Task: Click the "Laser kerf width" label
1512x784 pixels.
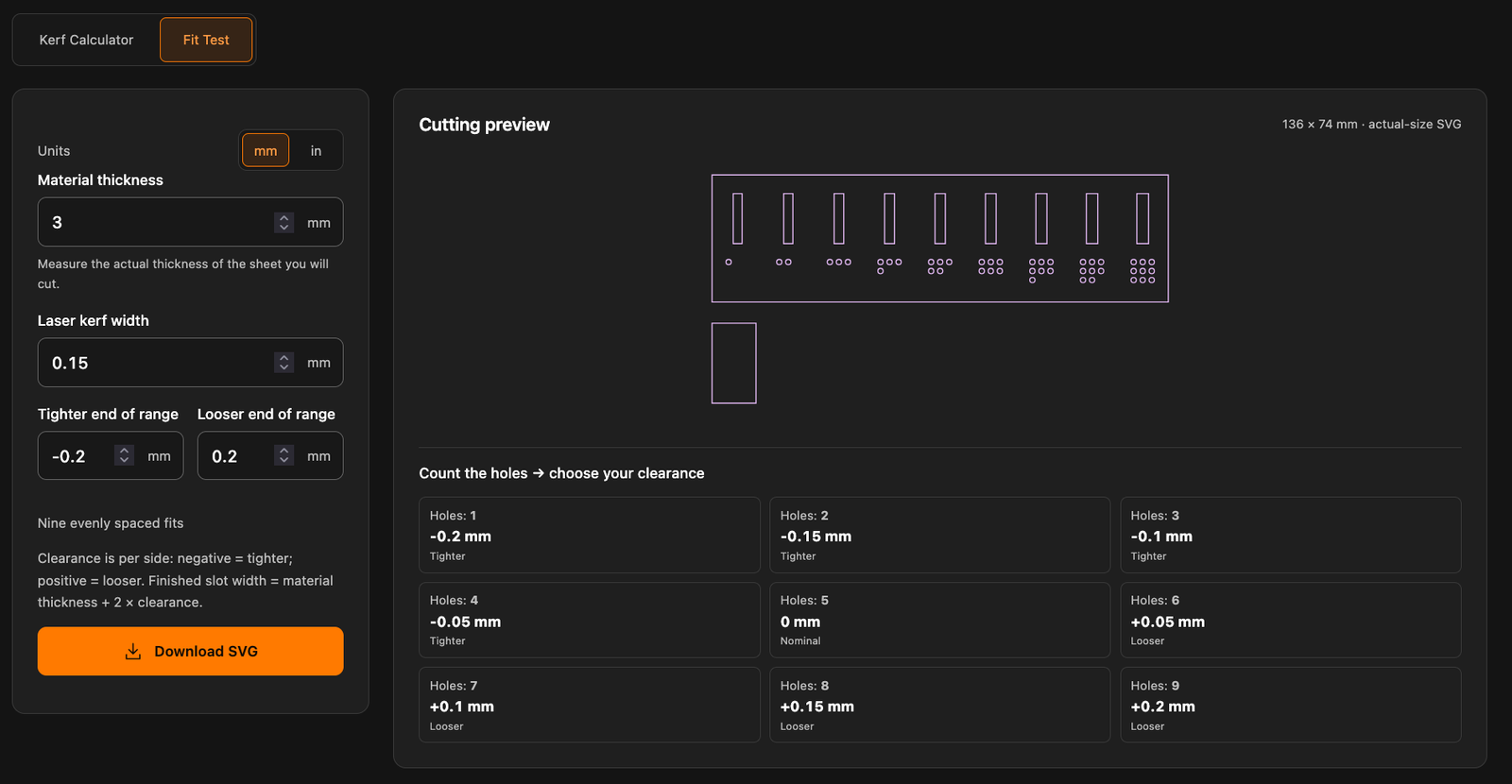Action: pyautogui.click(x=94, y=321)
